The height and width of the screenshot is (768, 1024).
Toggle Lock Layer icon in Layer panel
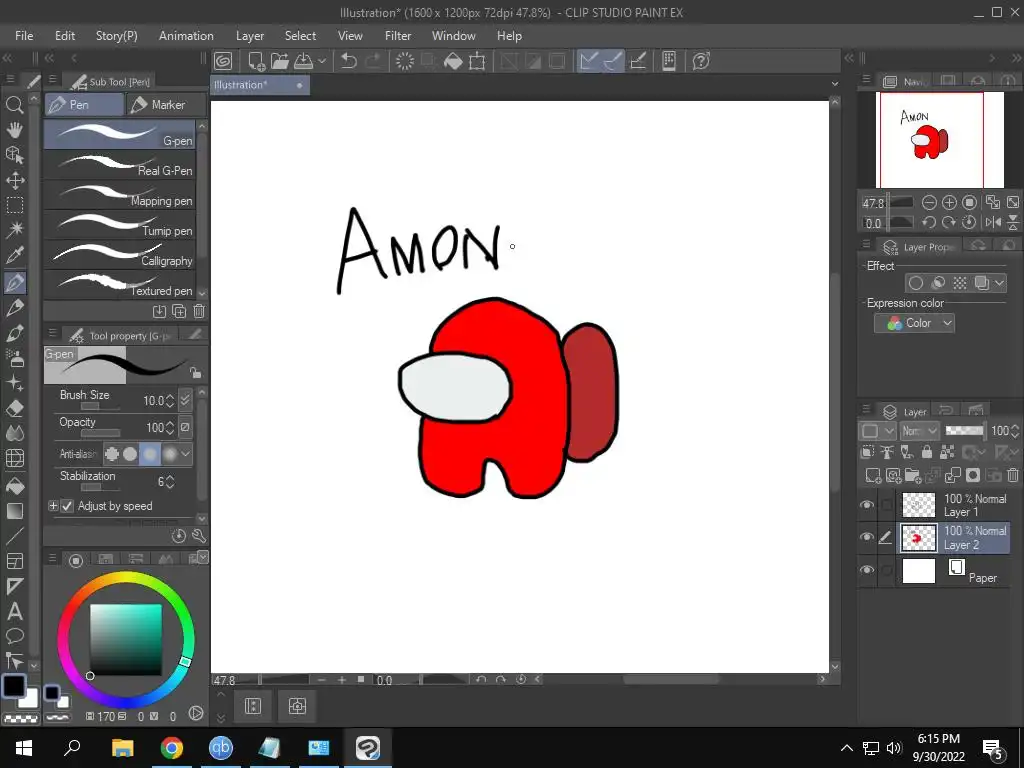[927, 451]
